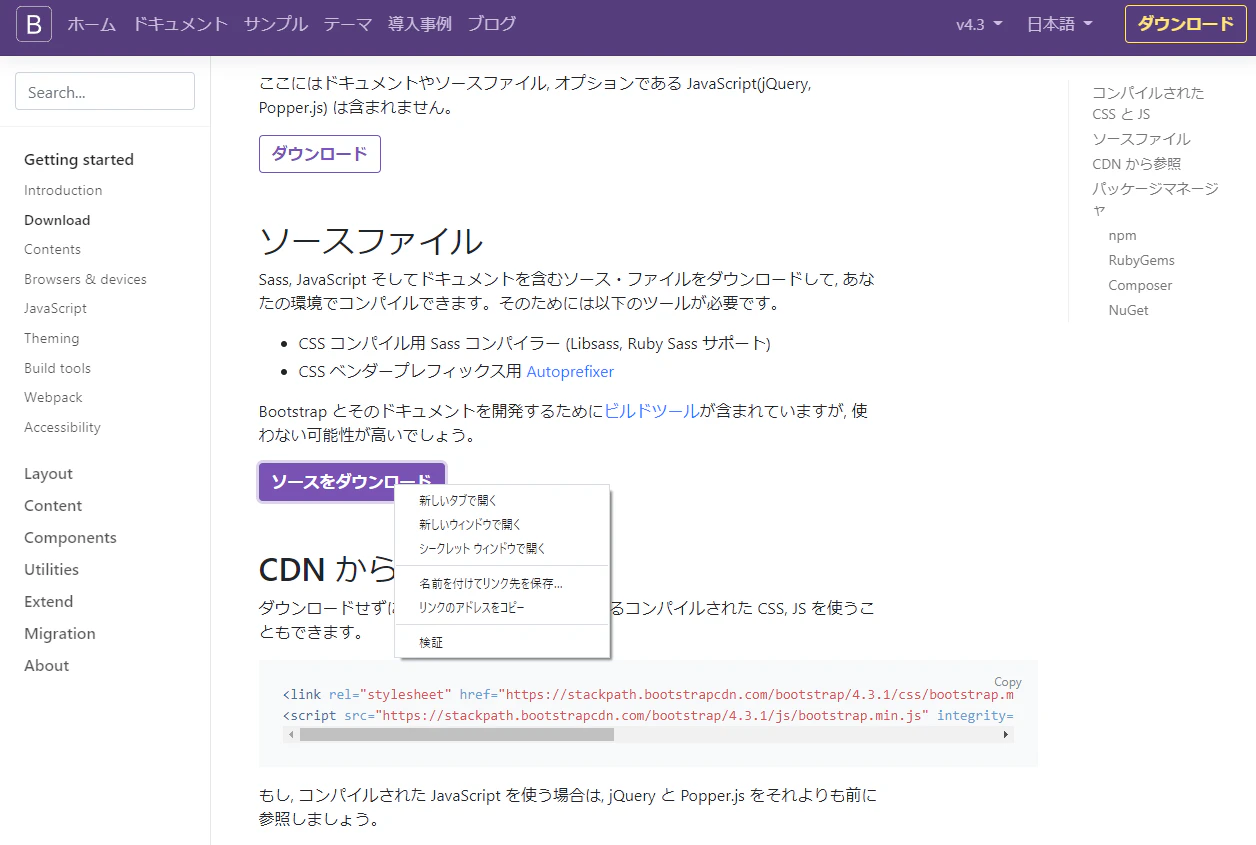This screenshot has height=845, width=1256.
Task: Open サンプル from the top navigation
Action: point(276,24)
